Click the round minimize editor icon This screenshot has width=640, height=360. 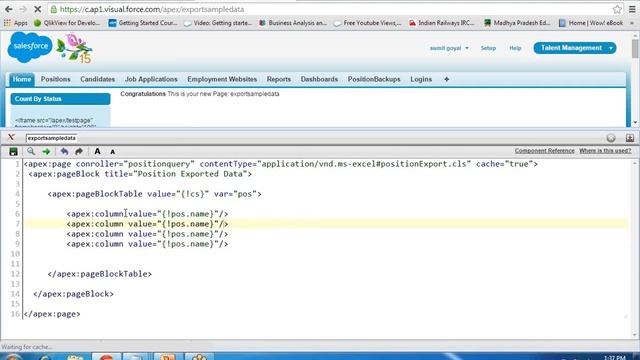(x=611, y=138)
